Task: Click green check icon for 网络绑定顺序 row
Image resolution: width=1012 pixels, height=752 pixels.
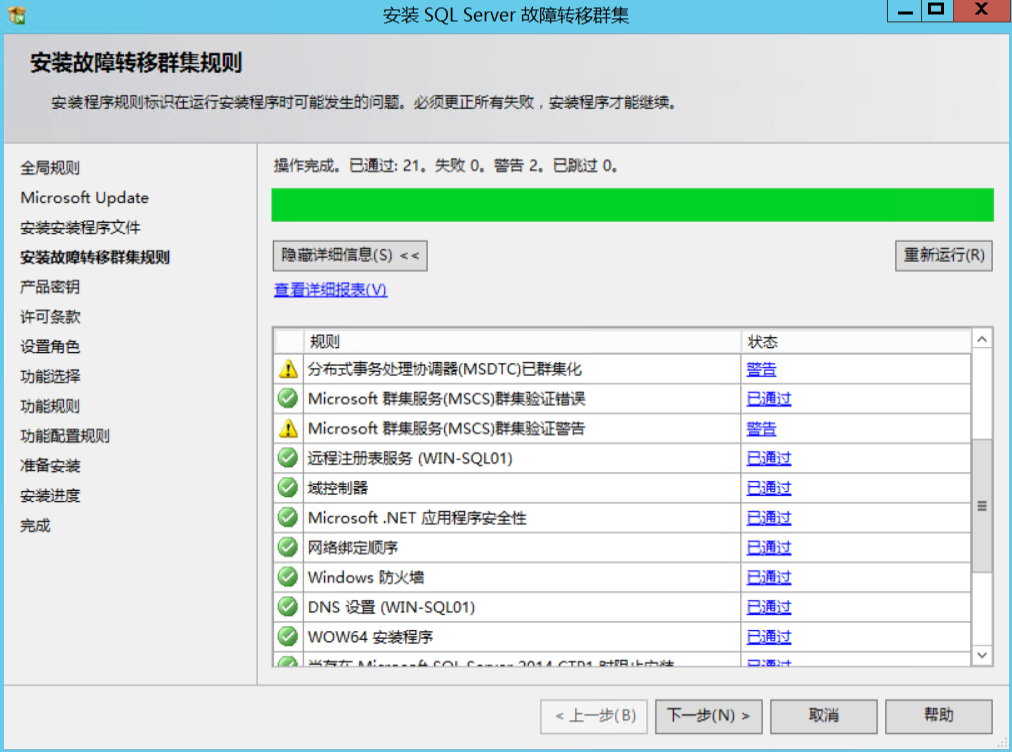Action: click(288, 547)
